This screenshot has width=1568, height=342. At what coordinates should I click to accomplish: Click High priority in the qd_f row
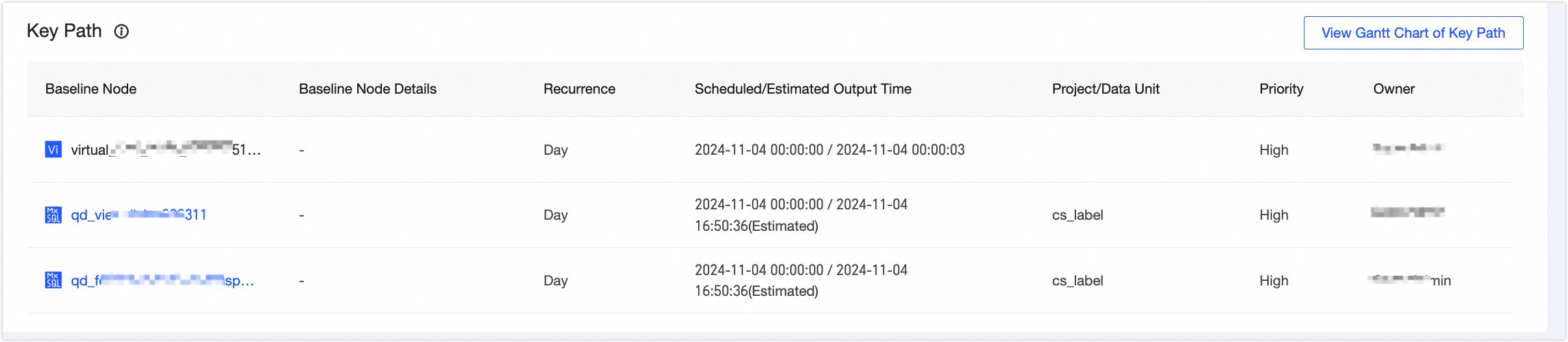[1273, 280]
